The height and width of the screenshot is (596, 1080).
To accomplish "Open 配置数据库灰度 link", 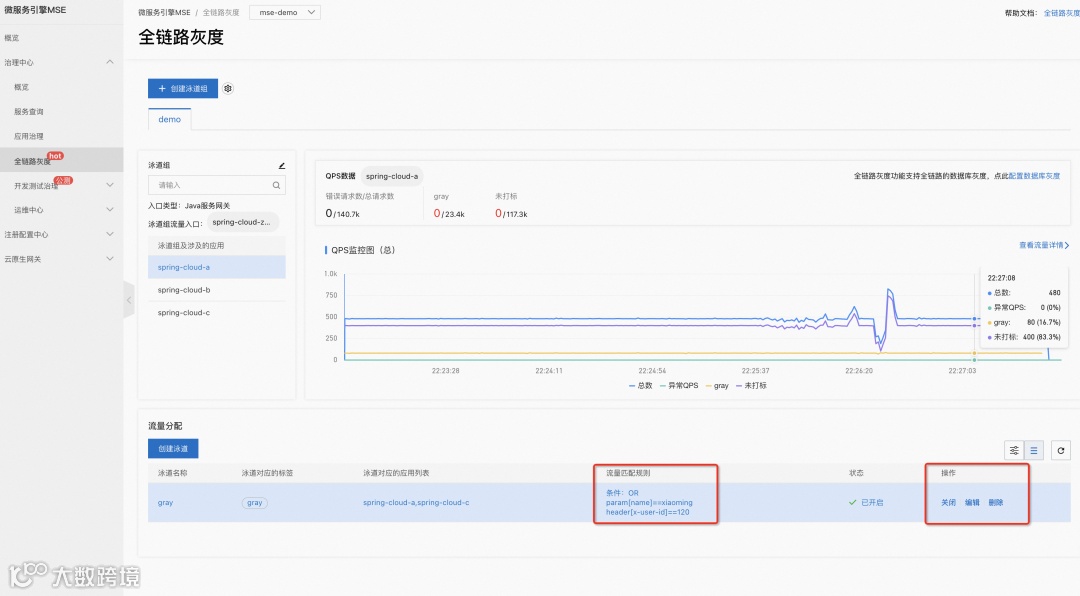I will pos(1034,176).
